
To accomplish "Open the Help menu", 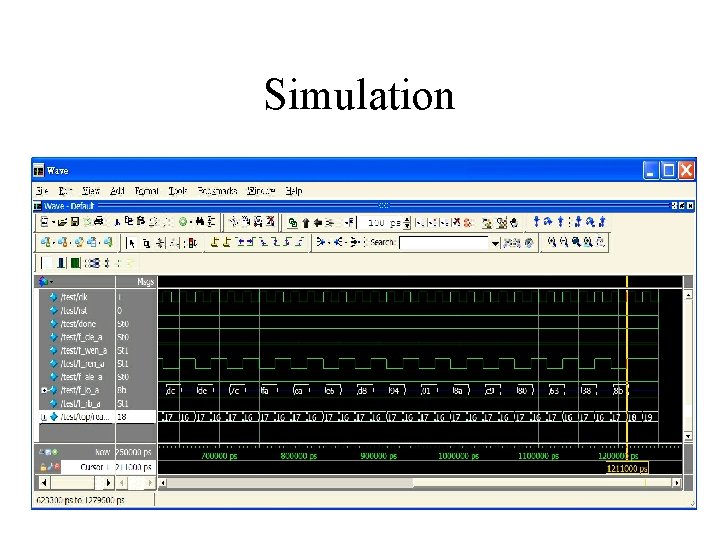I will [294, 191].
